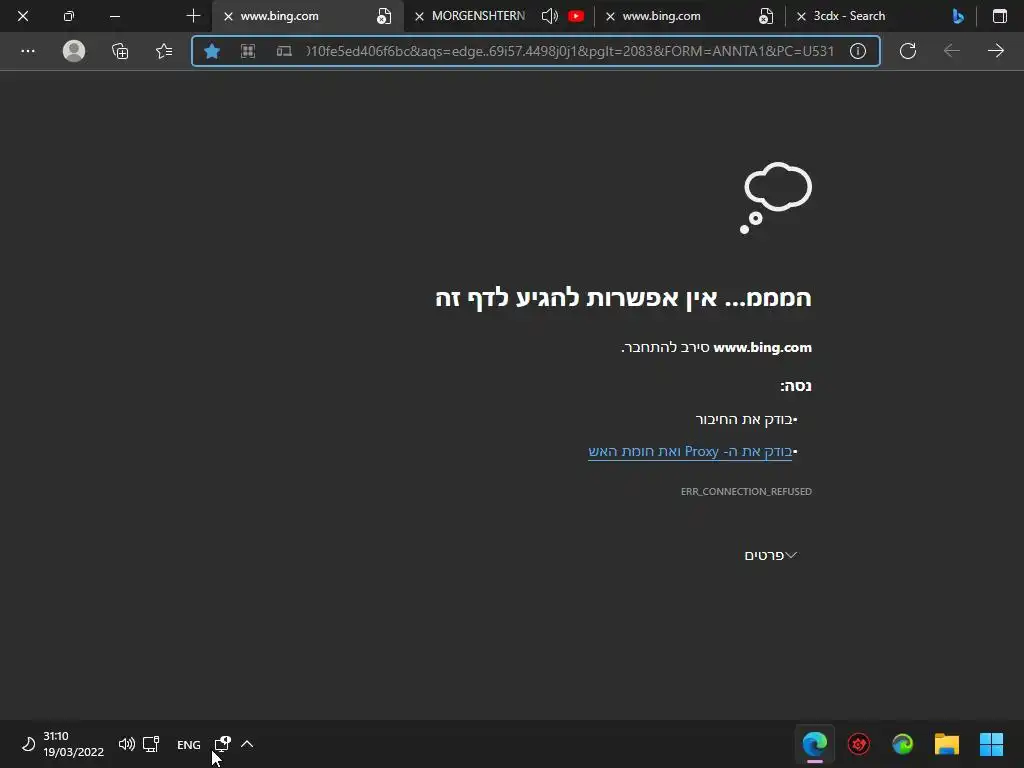Click the QR/apps grid icon in address bar
Image resolution: width=1024 pixels, height=768 pixels.
(x=248, y=51)
